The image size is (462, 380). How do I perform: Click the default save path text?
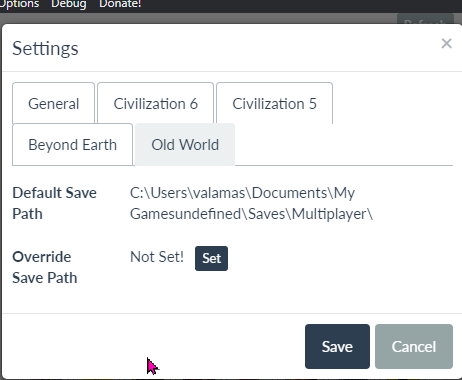251,203
